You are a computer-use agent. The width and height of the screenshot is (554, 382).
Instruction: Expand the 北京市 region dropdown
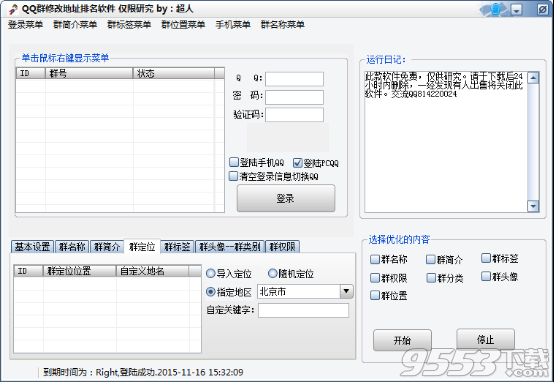(x=346, y=292)
